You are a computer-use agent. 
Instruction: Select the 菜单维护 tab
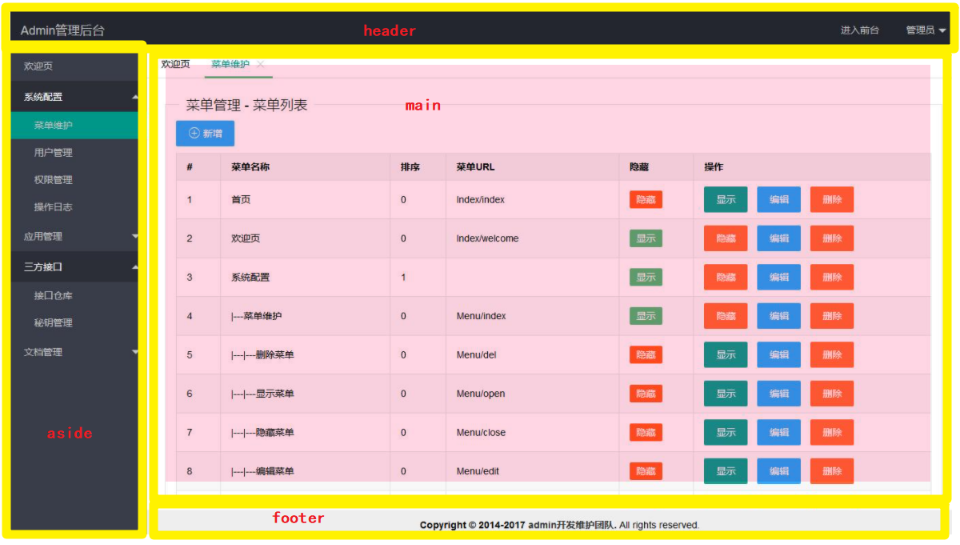[230, 64]
